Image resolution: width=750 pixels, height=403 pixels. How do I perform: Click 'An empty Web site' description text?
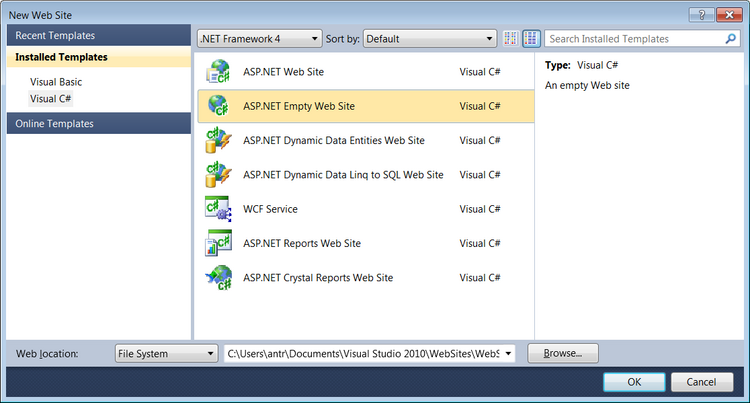(587, 86)
